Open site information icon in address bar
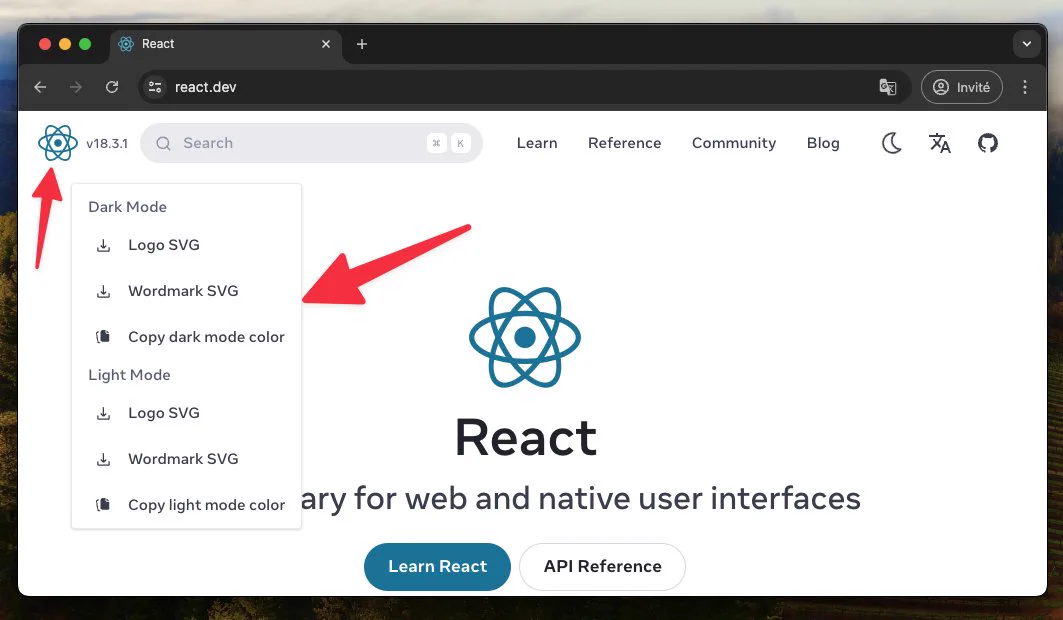The width and height of the screenshot is (1063, 620). pyautogui.click(x=155, y=87)
